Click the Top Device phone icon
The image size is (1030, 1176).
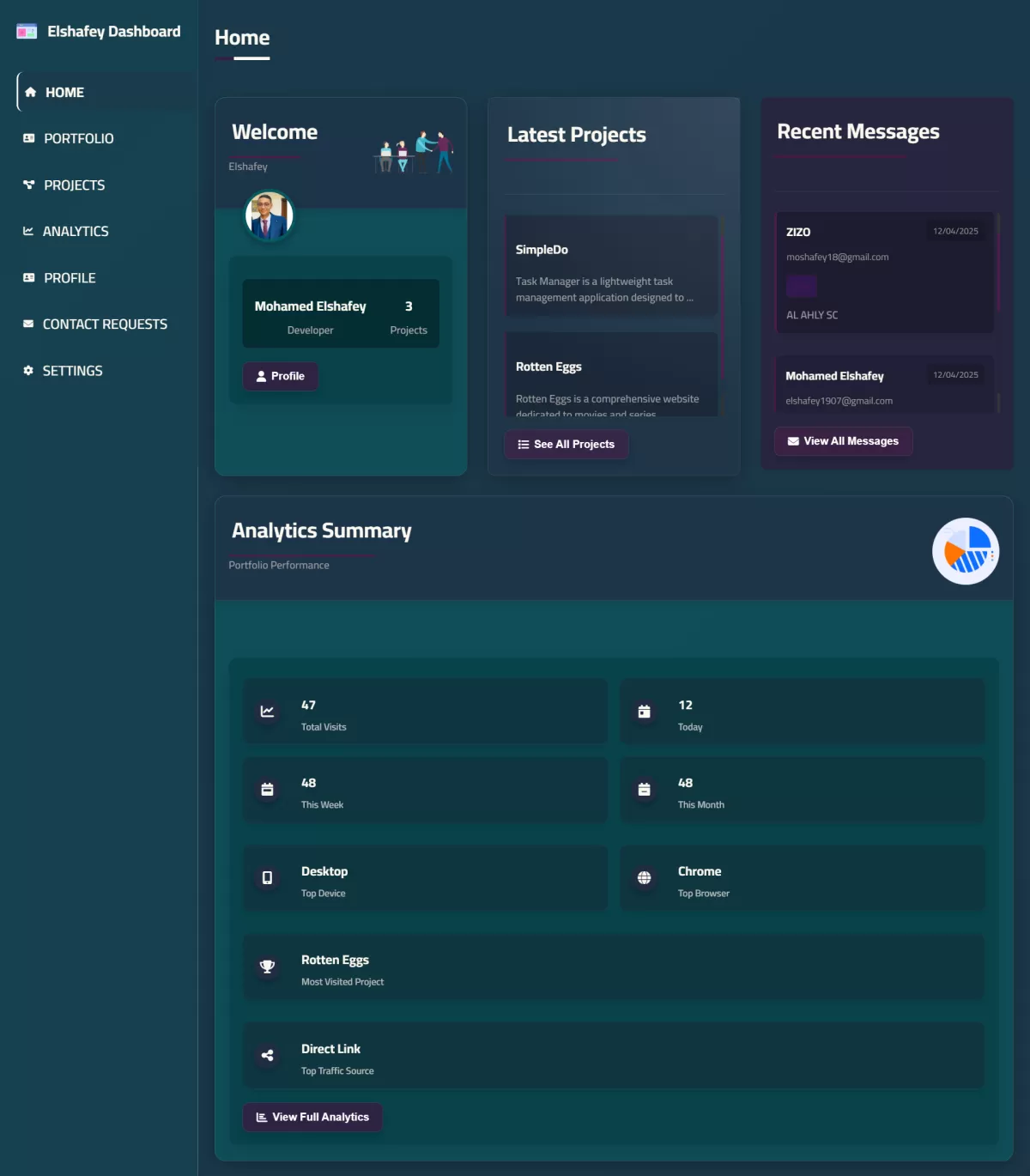(268, 878)
